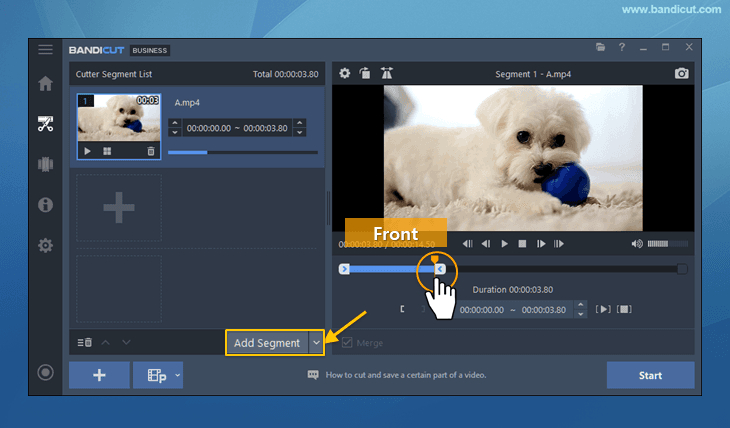Move segment down in the list

126,342
